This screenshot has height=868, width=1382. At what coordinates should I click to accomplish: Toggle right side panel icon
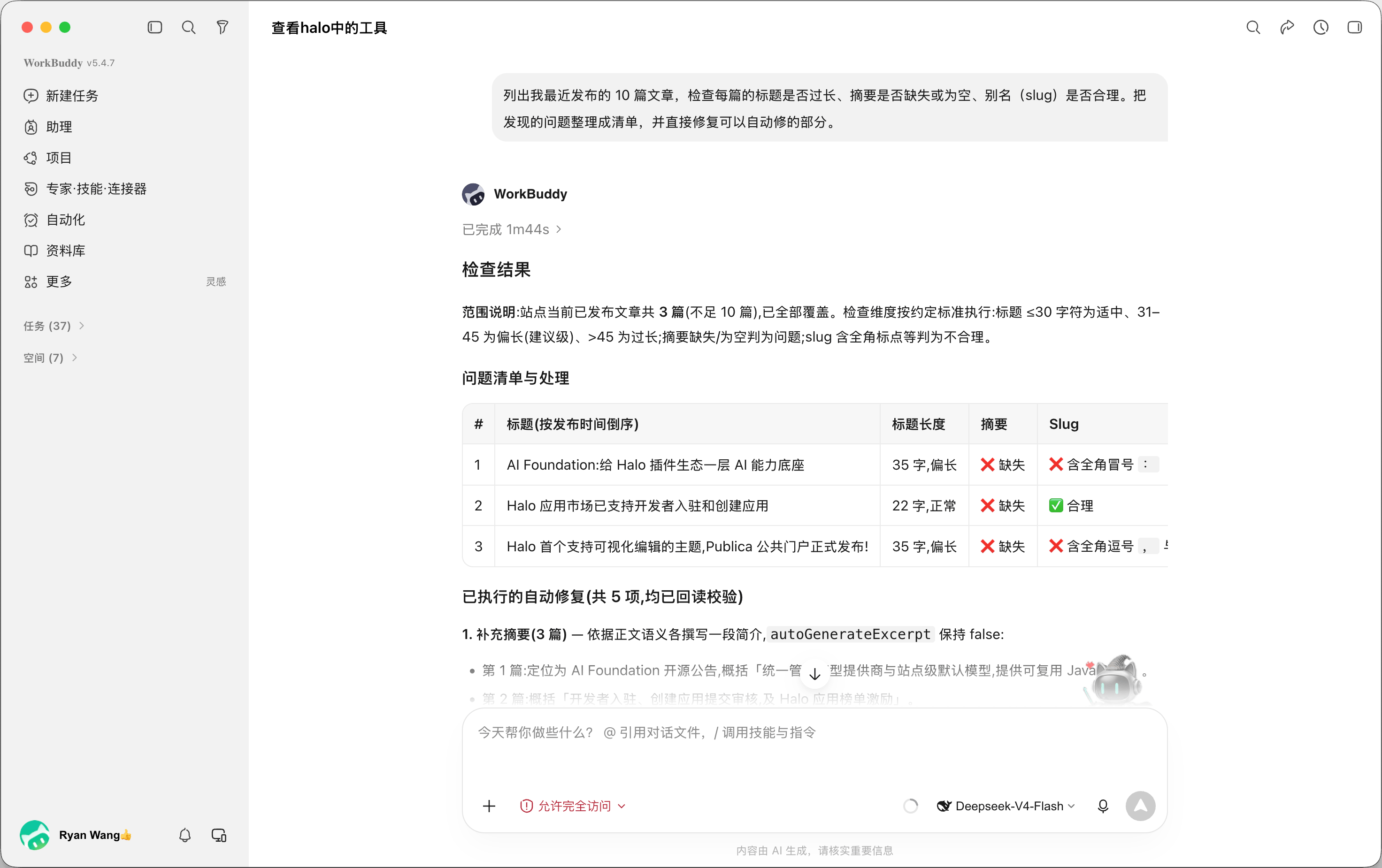tap(1354, 28)
